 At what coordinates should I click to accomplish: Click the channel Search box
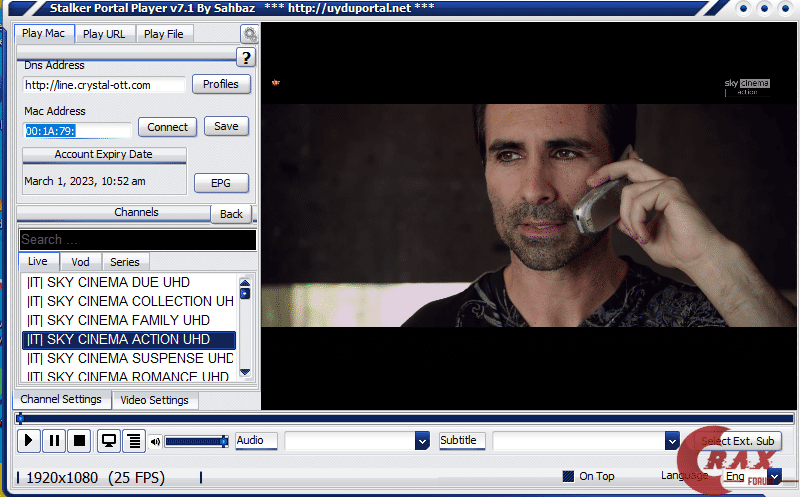pos(138,240)
